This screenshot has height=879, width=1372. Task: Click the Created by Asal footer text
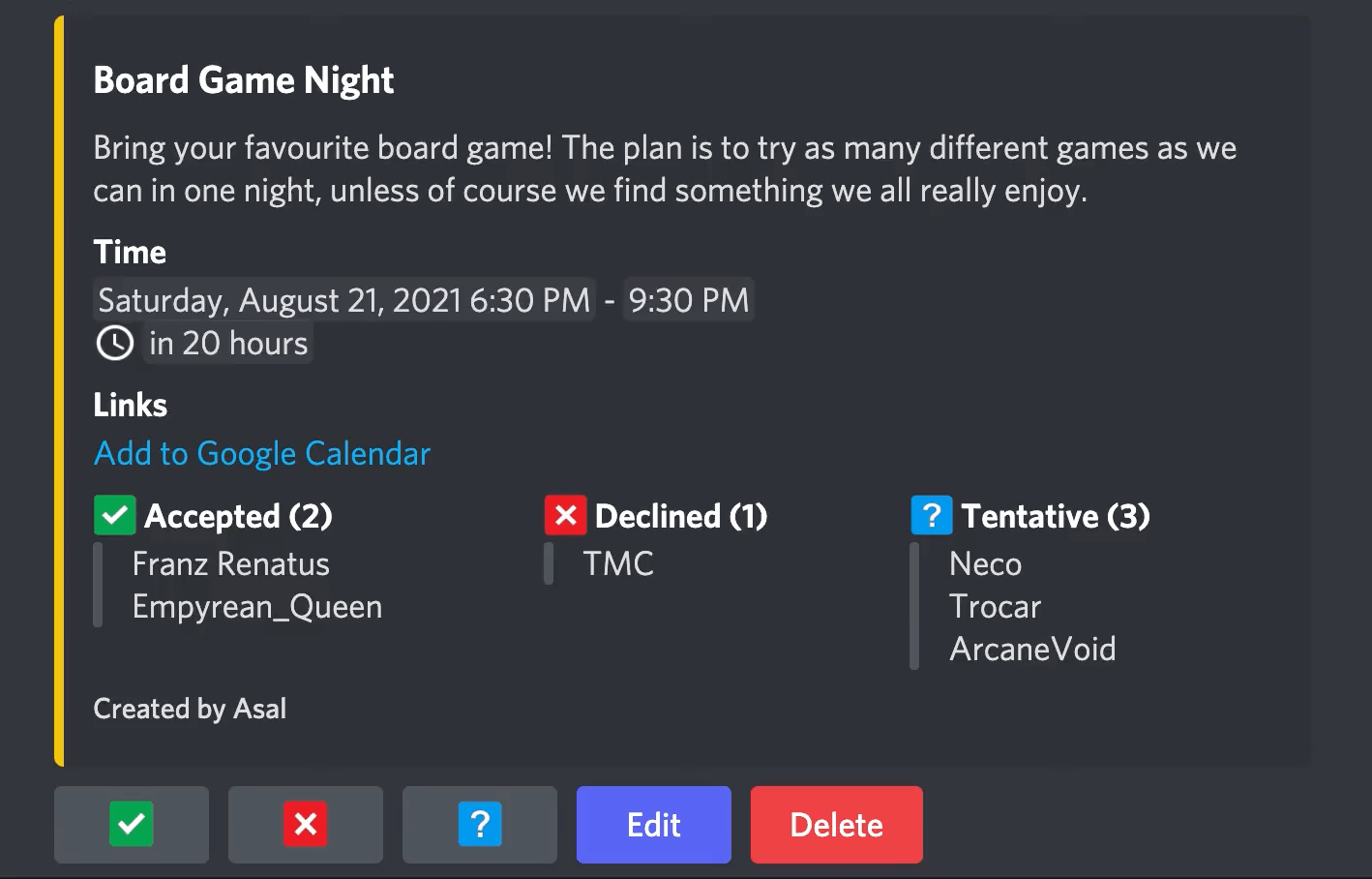pos(190,710)
